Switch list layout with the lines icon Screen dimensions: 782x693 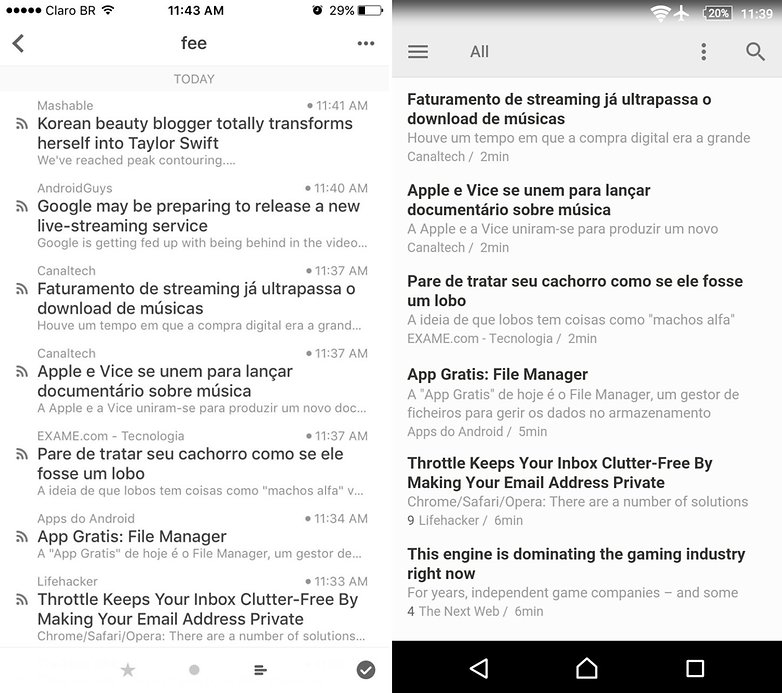click(260, 670)
